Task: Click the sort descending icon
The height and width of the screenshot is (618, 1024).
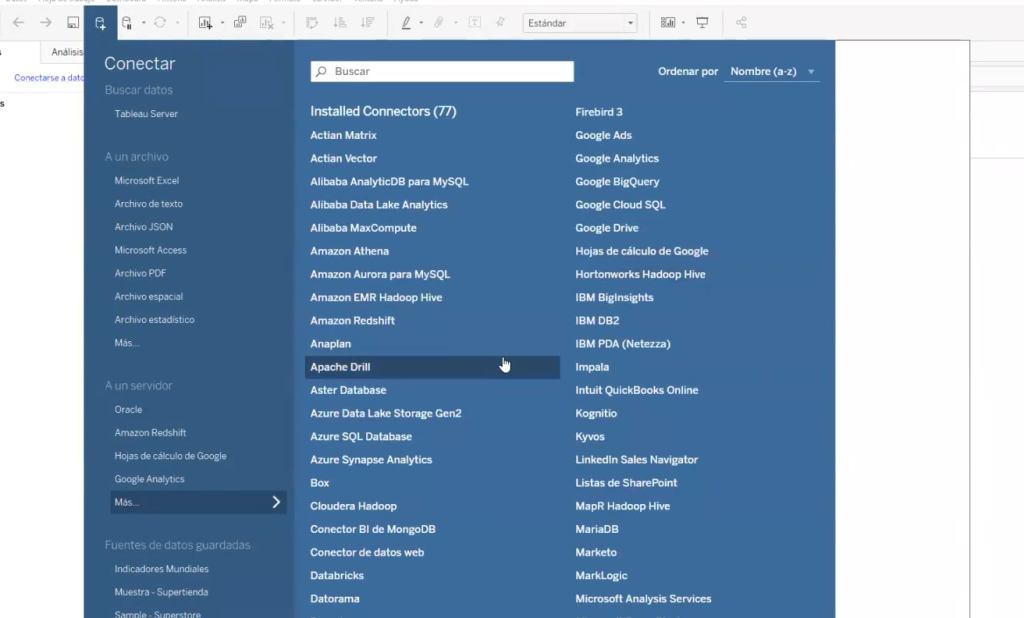Action: tap(368, 23)
